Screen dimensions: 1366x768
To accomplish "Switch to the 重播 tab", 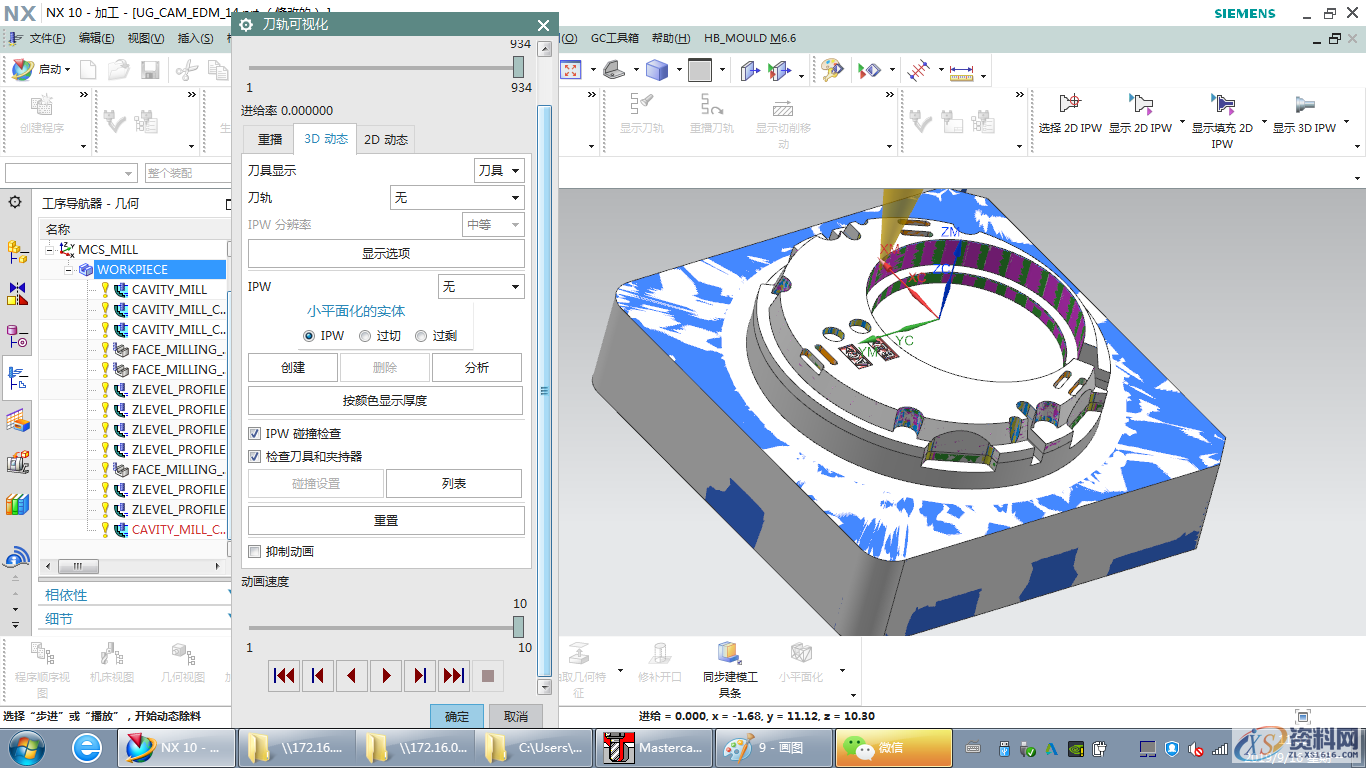I will [x=270, y=139].
